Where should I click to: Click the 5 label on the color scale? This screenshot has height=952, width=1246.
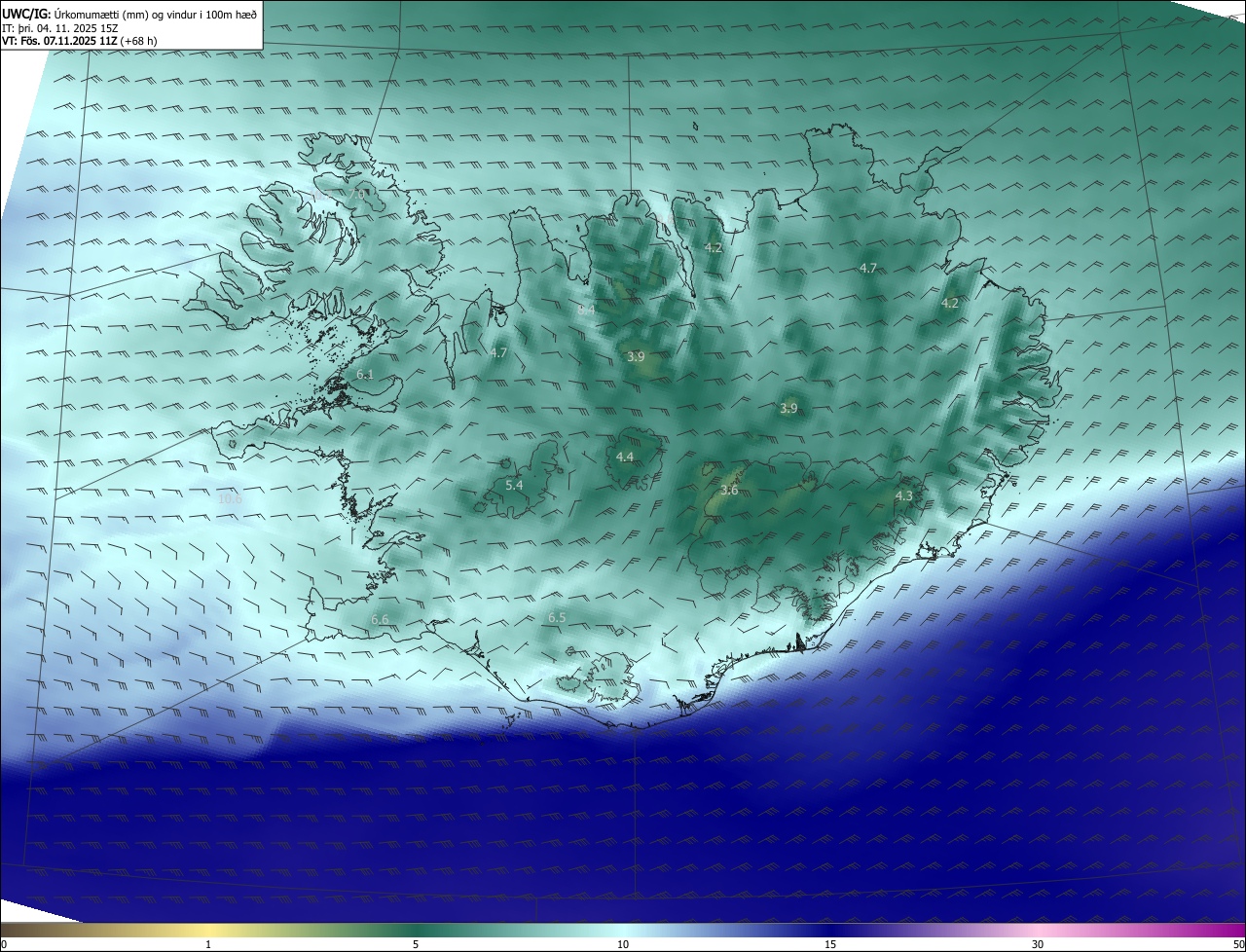click(416, 944)
